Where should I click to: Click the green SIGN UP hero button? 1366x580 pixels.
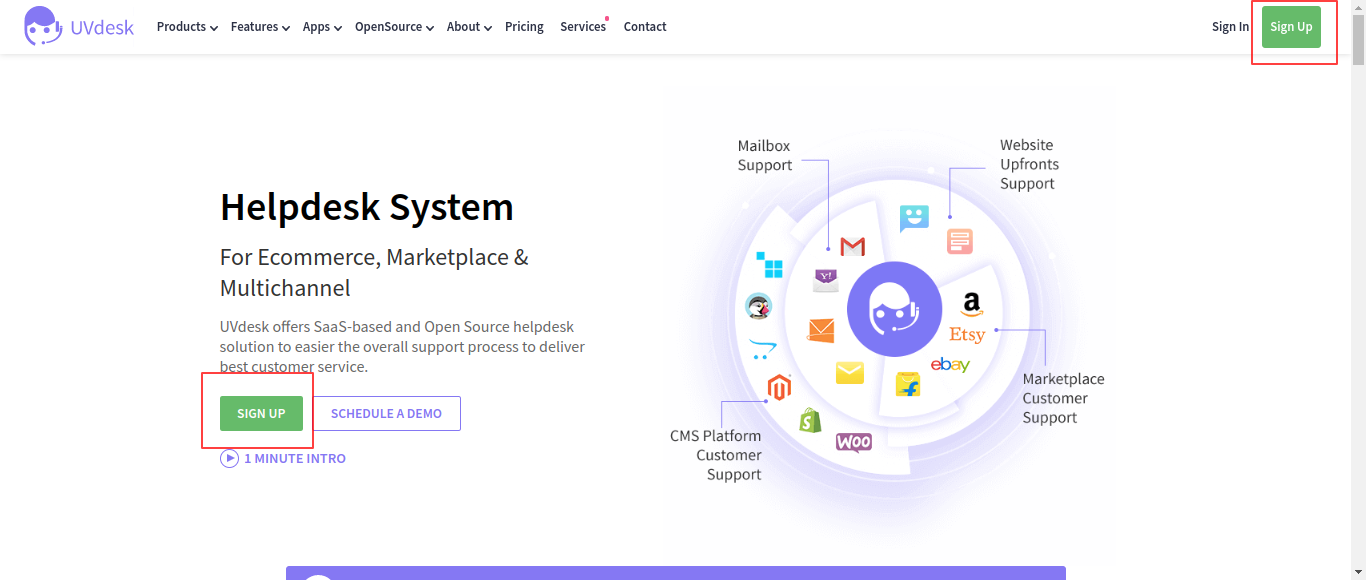tap(261, 414)
